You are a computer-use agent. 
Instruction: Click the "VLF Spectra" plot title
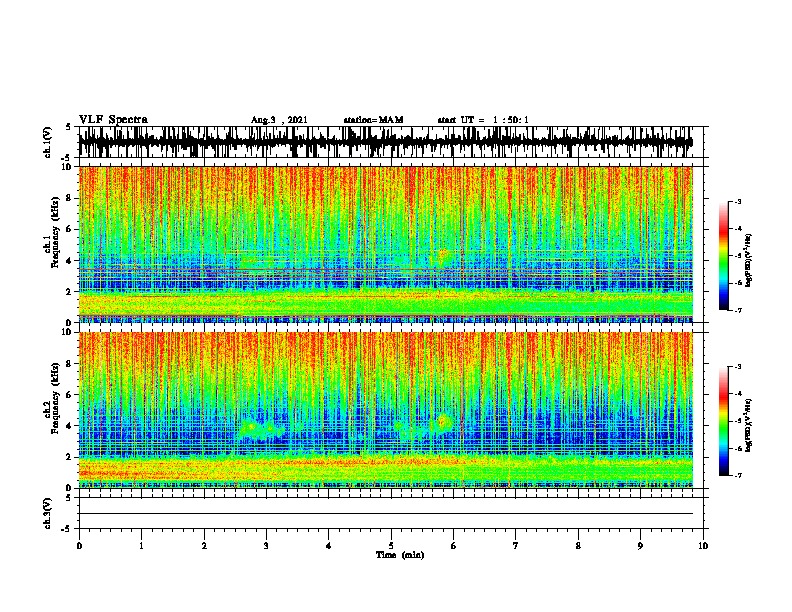[114, 120]
